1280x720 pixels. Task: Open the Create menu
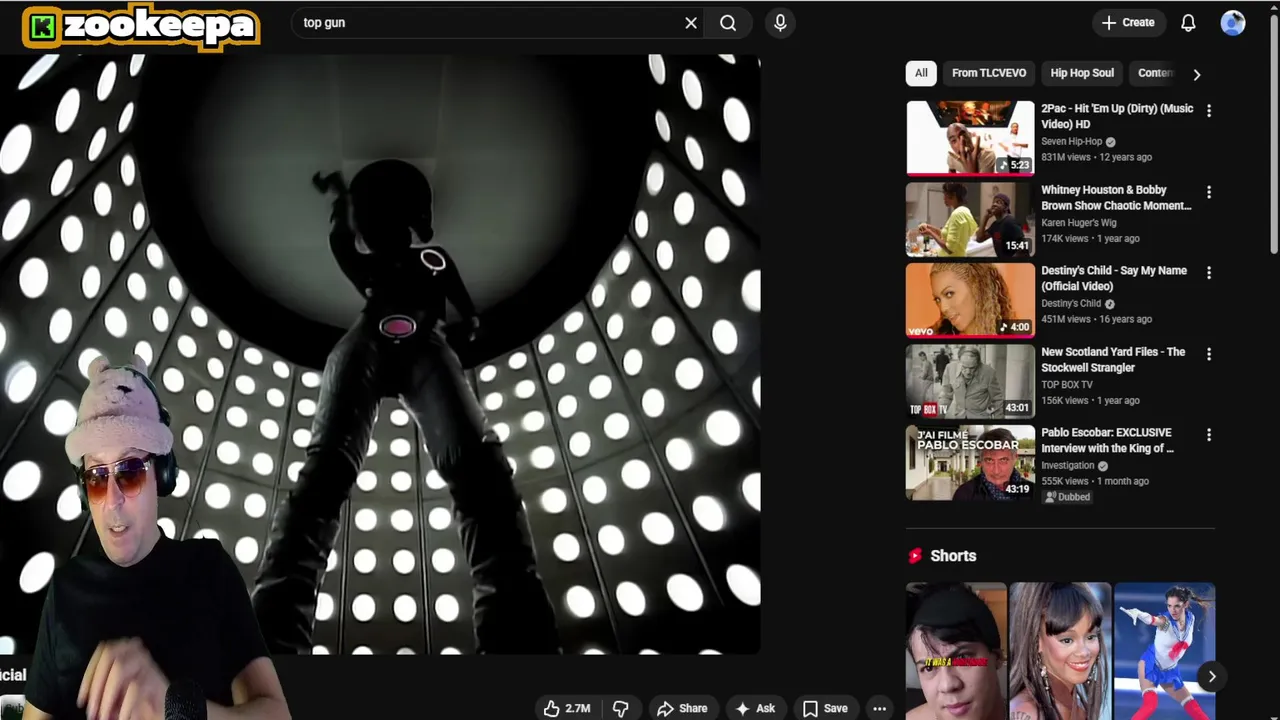(x=1128, y=22)
